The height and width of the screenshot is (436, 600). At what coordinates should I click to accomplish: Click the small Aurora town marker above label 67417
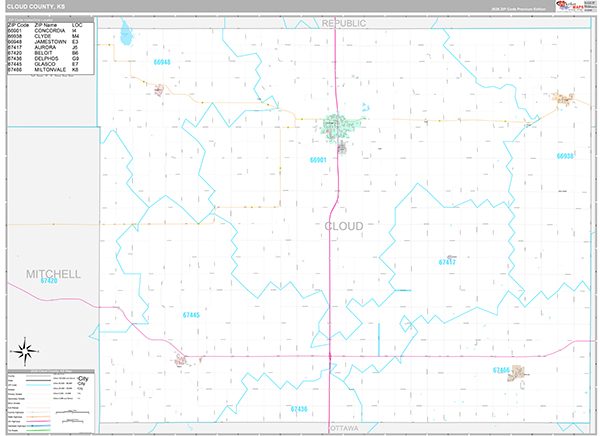pos(452,257)
